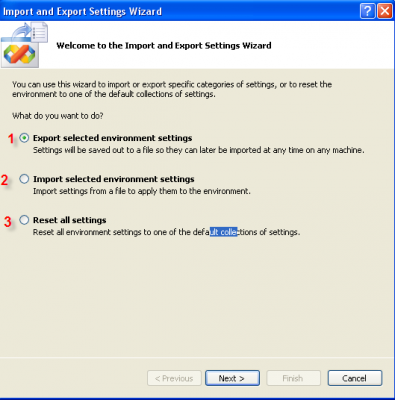Select the Reset all settings radio button
395x400 pixels.
[x=24, y=220]
